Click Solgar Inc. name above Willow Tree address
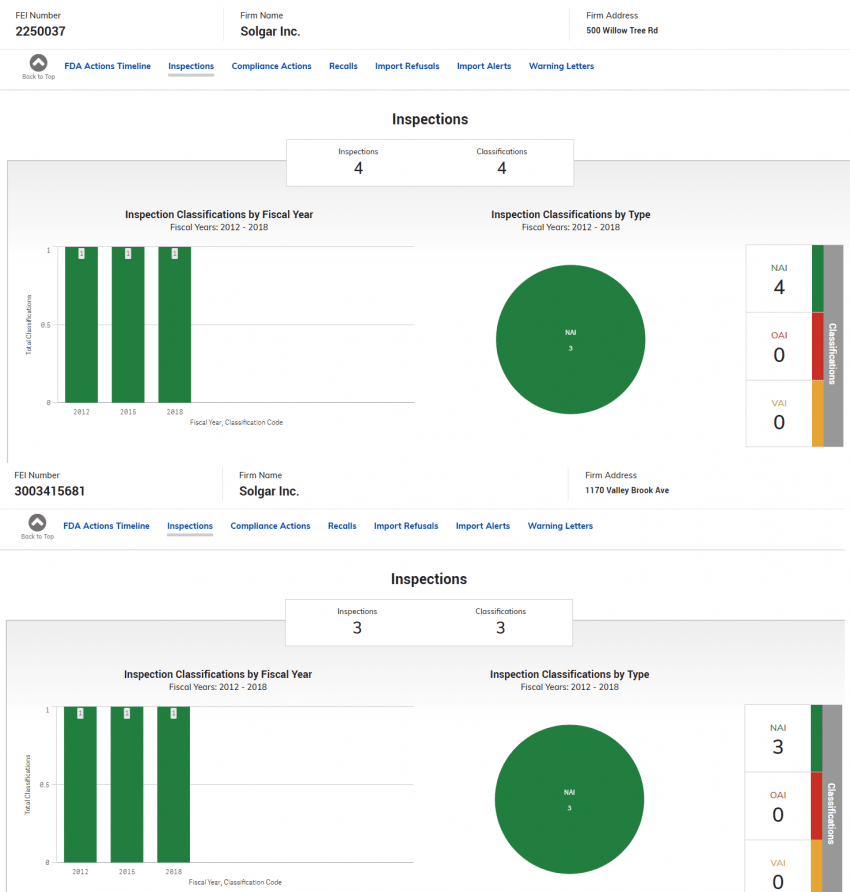Image resolution: width=850 pixels, height=892 pixels. click(270, 31)
